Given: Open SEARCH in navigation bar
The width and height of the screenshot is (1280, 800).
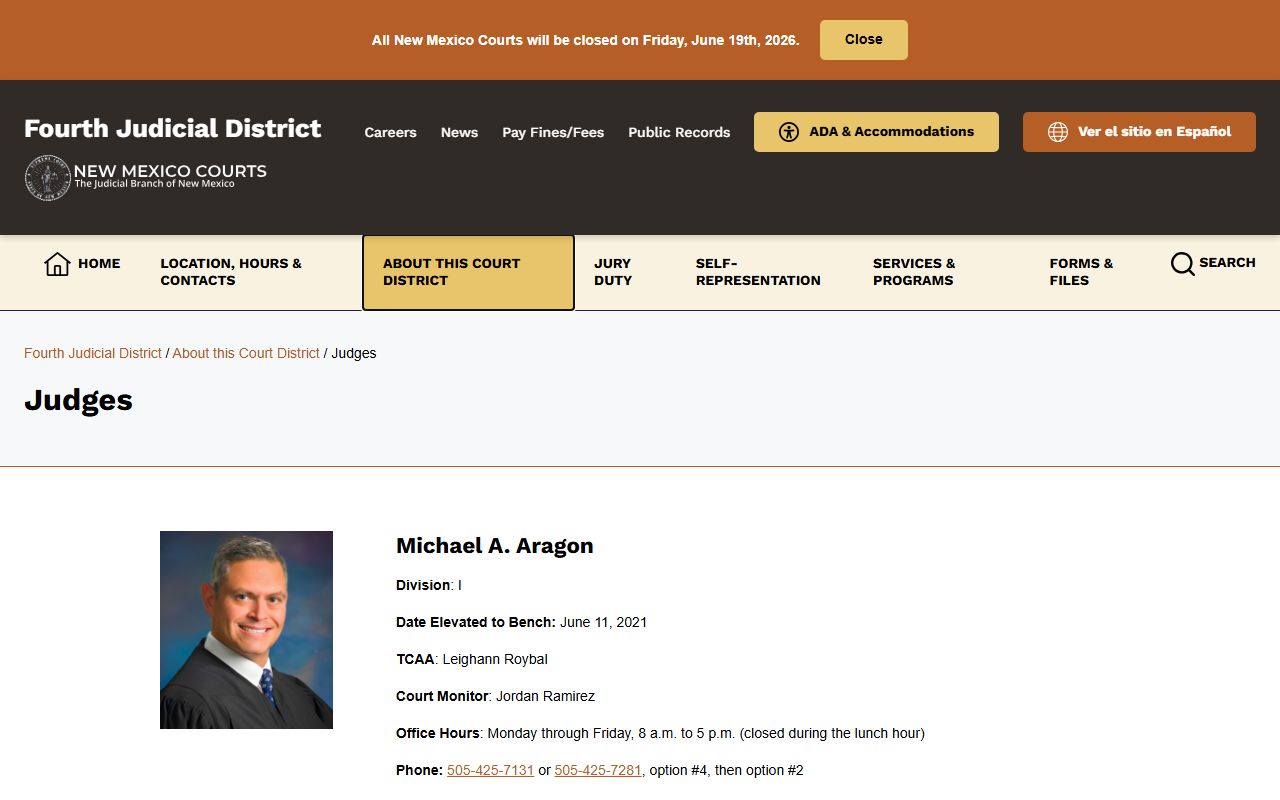Looking at the screenshot, I should pyautogui.click(x=1213, y=263).
